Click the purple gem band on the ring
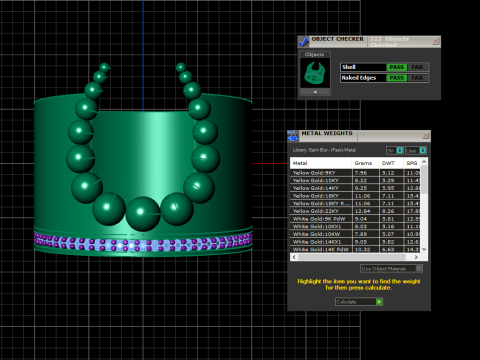The image size is (480, 360). pyautogui.click(x=143, y=242)
